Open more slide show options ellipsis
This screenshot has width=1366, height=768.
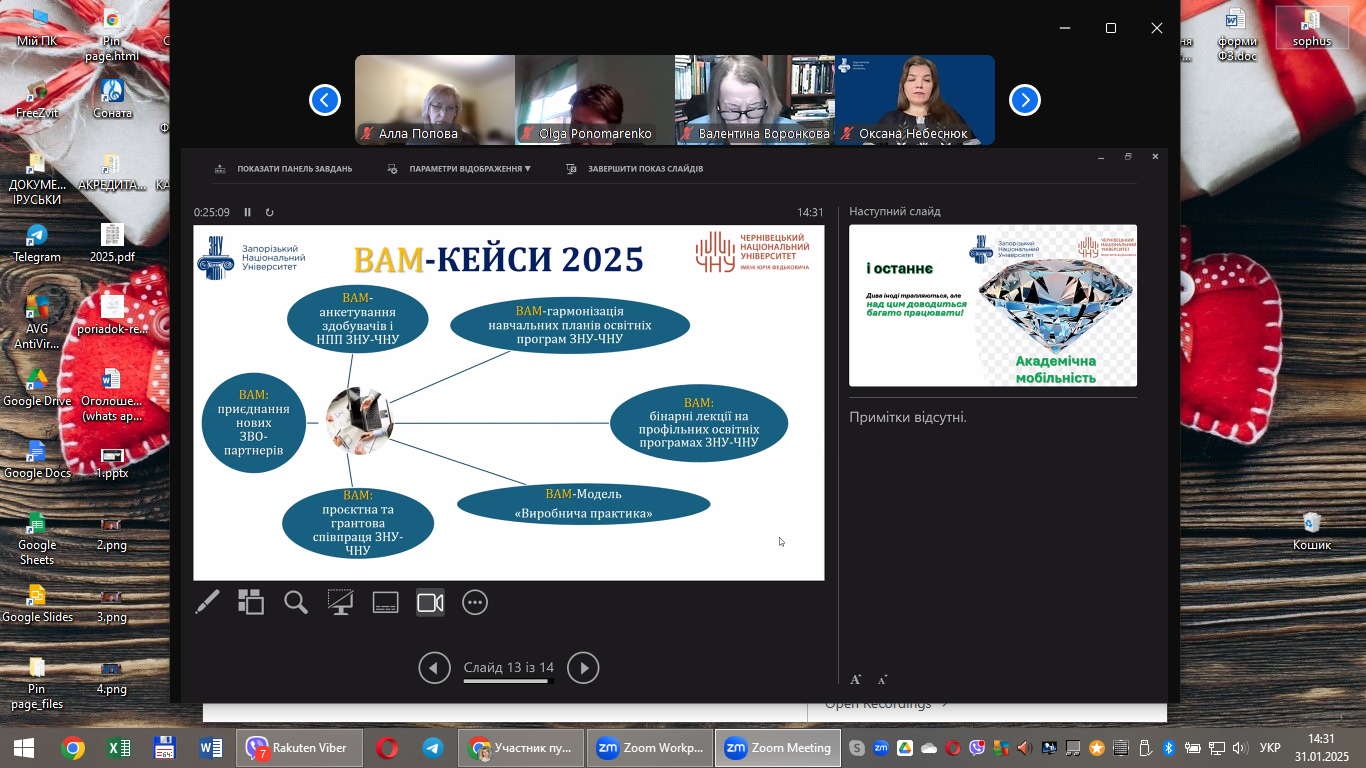click(x=475, y=602)
